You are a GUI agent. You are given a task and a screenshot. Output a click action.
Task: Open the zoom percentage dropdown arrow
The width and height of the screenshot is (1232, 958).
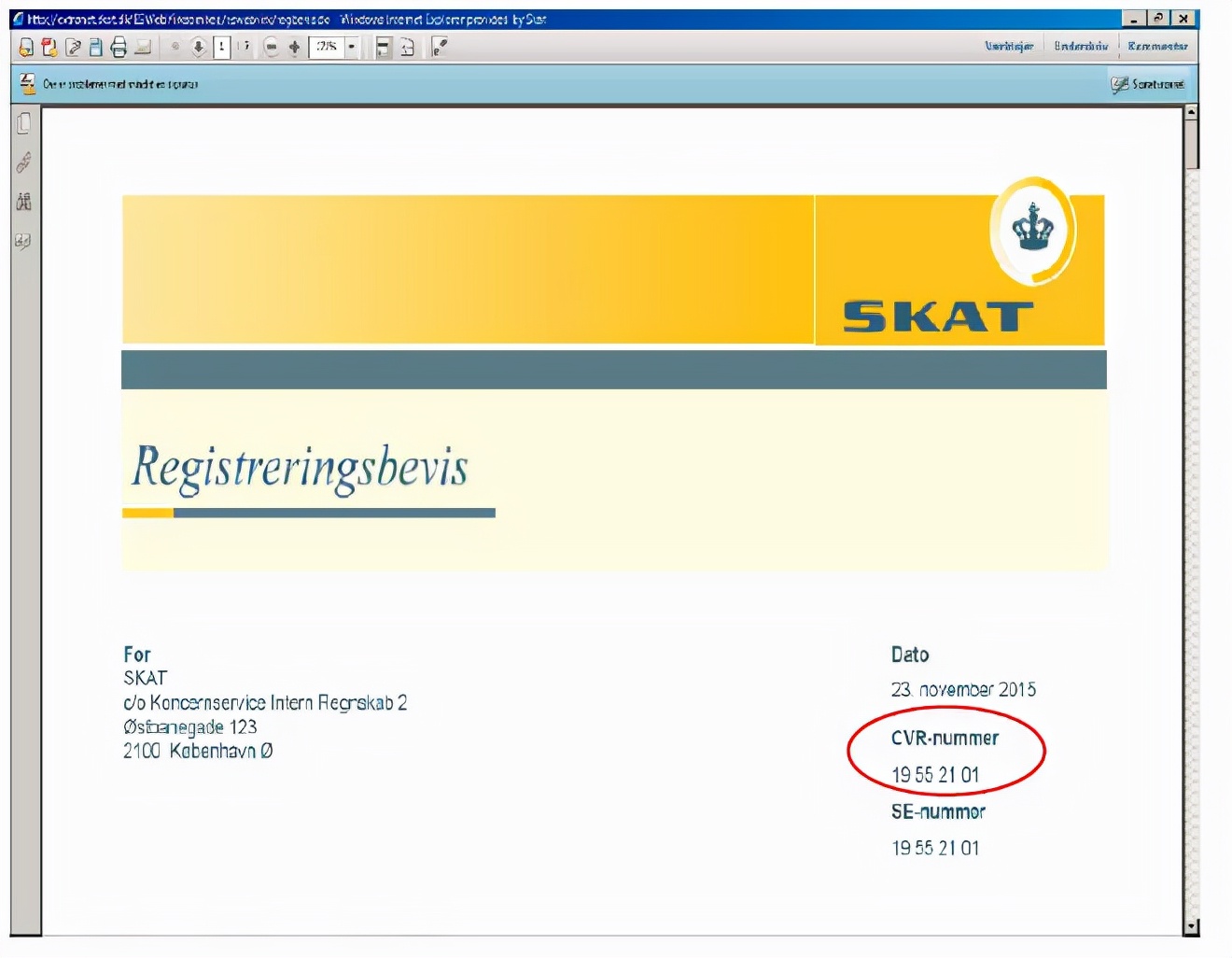(x=352, y=47)
